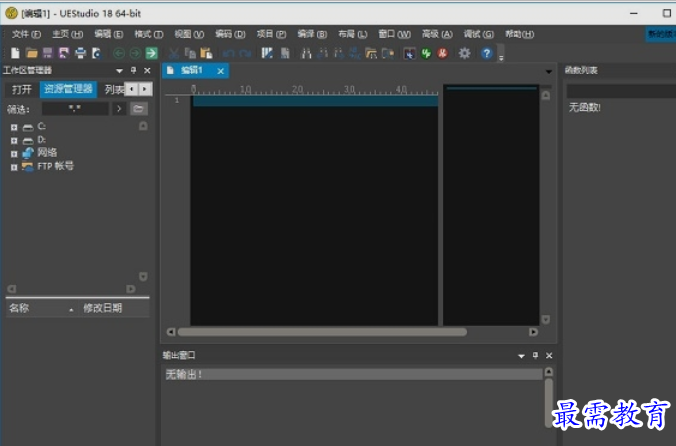Expand the C: drive node
The width and height of the screenshot is (676, 446).
tap(14, 127)
